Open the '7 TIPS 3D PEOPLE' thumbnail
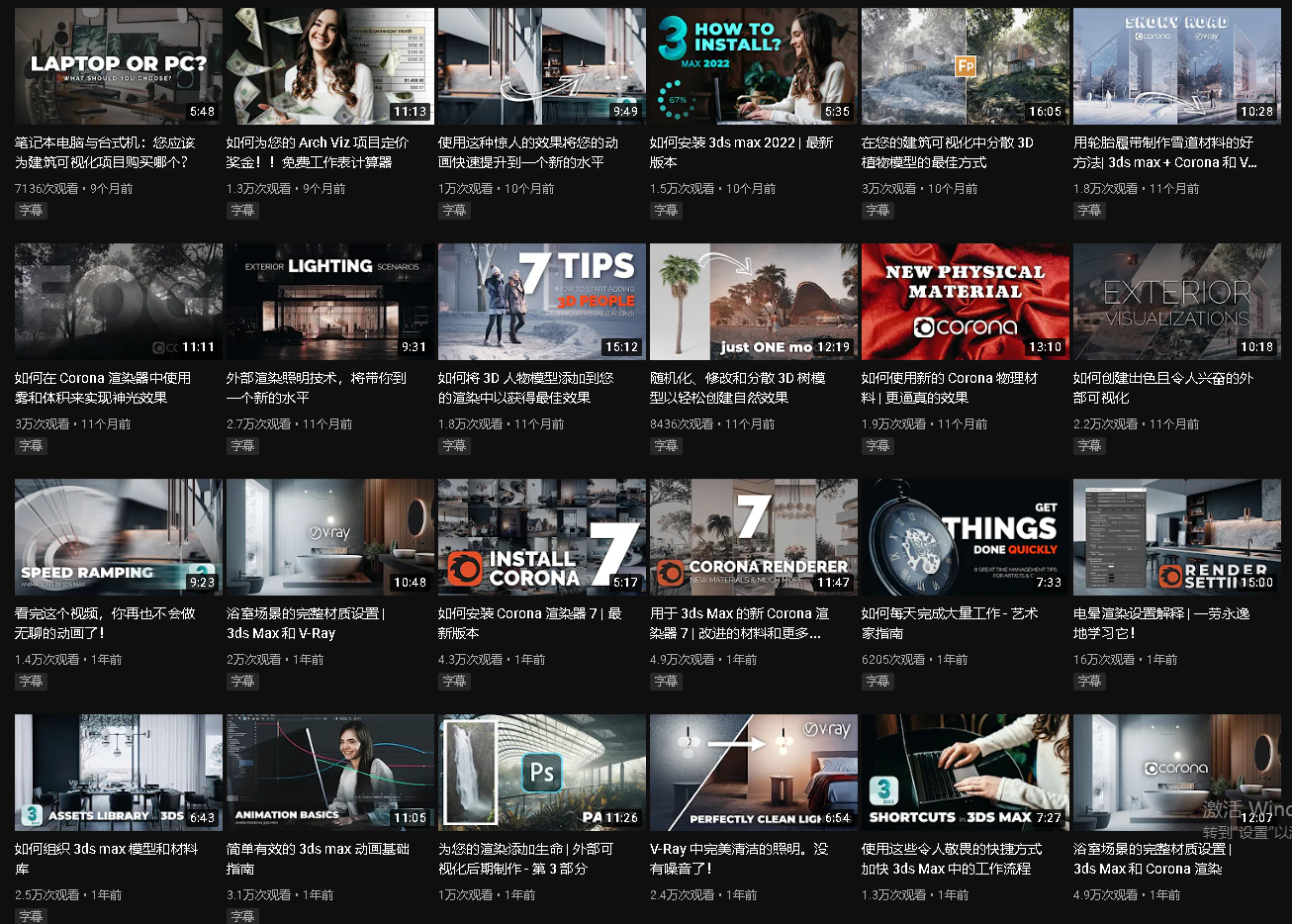1292x924 pixels. pos(541,302)
